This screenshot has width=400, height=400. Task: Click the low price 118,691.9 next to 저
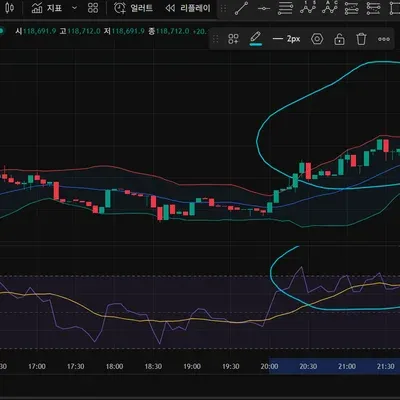(128, 31)
